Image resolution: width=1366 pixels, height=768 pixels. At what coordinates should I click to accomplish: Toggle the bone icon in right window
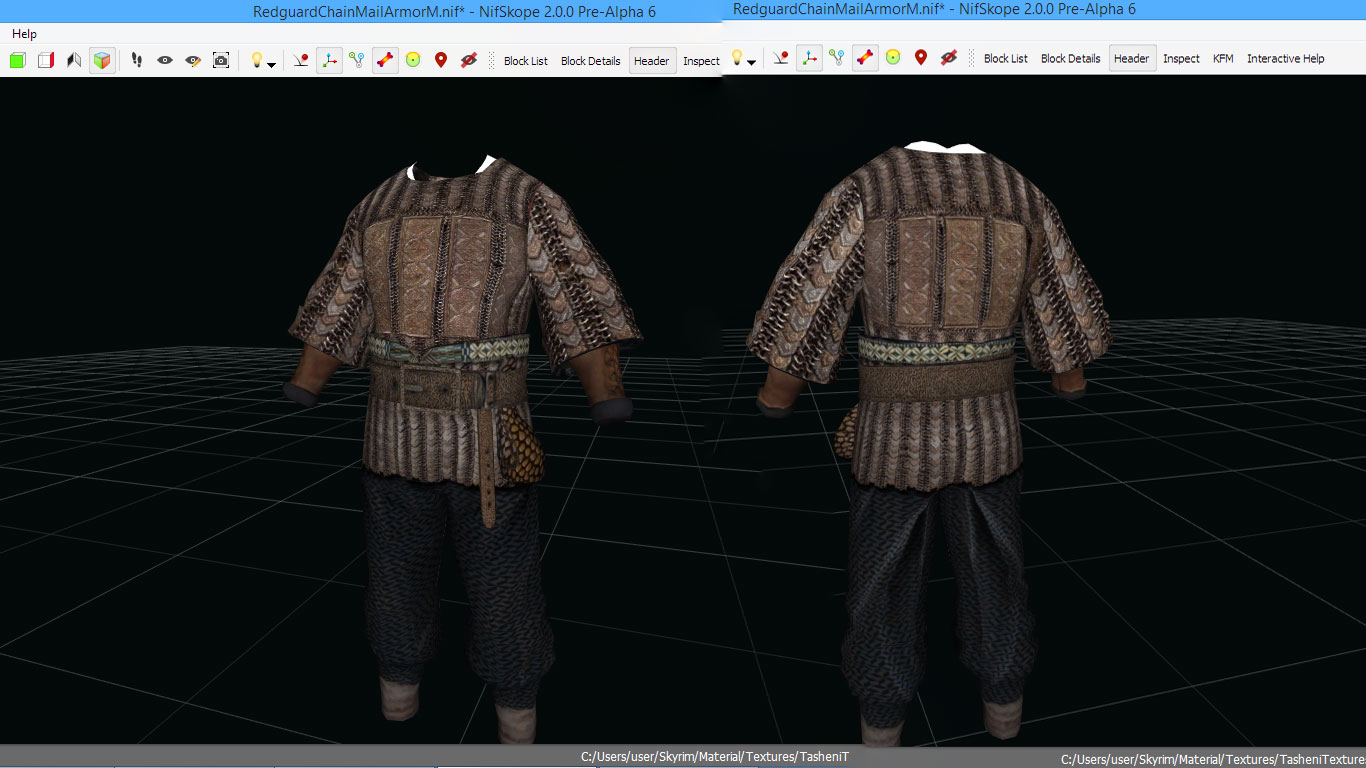(865, 58)
